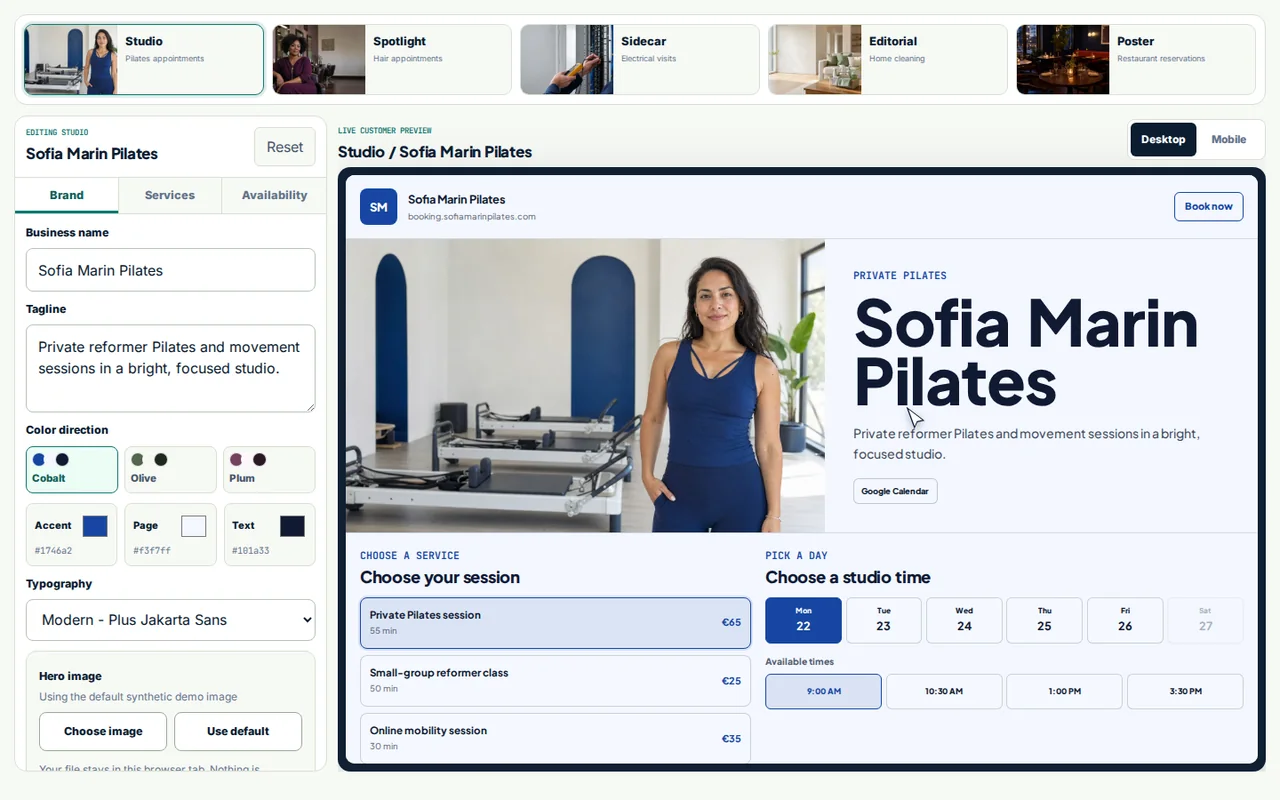Edit the Tagline text area
Screen dimensions: 1280x800
pyautogui.click(x=170, y=368)
